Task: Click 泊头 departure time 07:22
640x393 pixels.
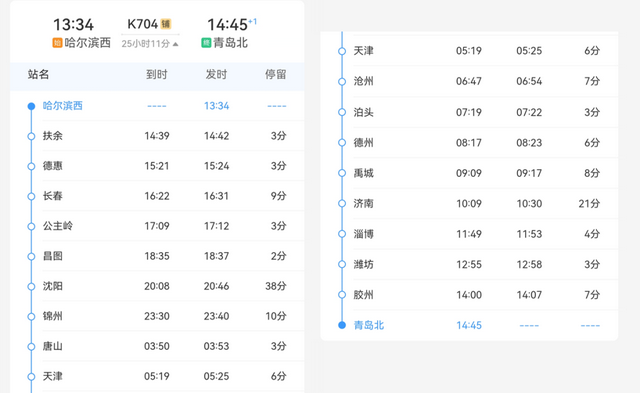Action: click(529, 112)
